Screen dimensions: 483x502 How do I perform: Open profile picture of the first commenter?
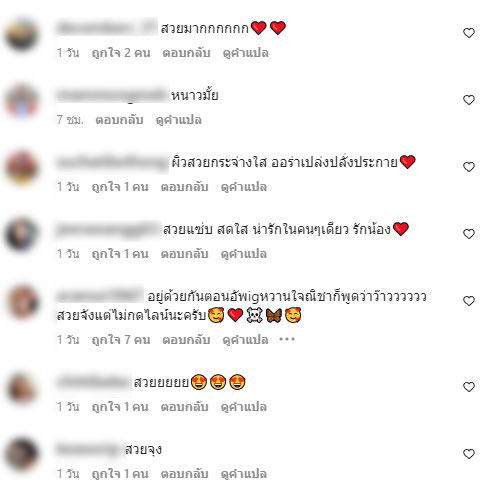[x=22, y=34]
